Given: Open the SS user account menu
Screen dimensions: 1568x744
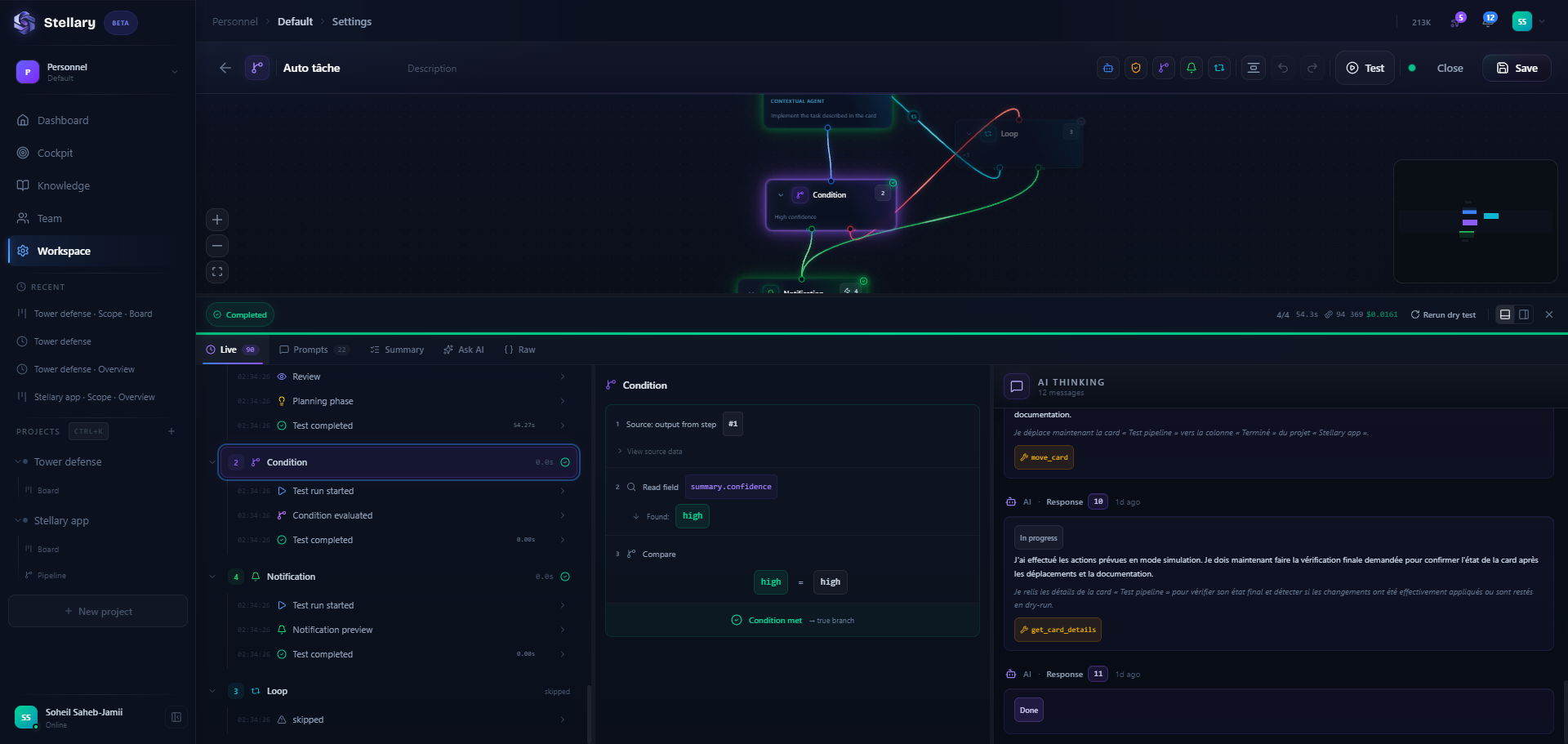Looking at the screenshot, I should pos(1529,22).
